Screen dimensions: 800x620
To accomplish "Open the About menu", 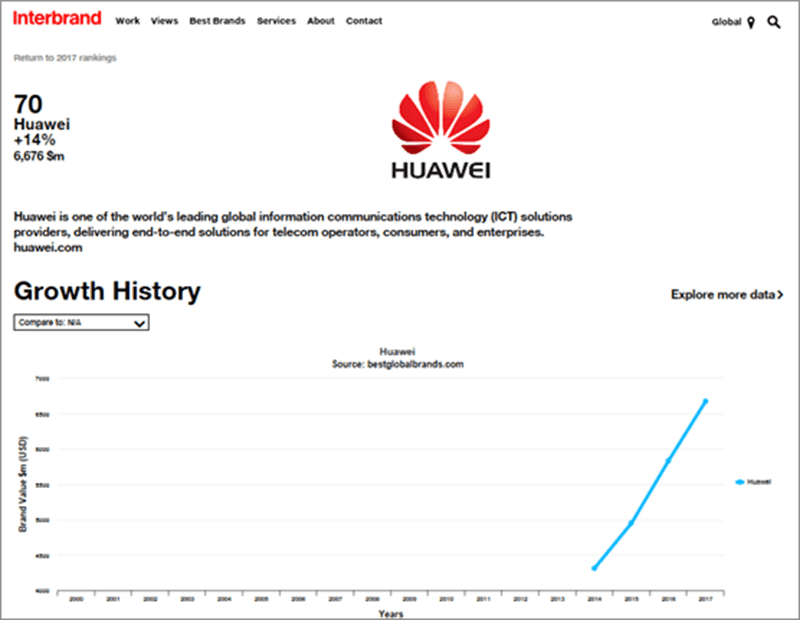I will (320, 21).
